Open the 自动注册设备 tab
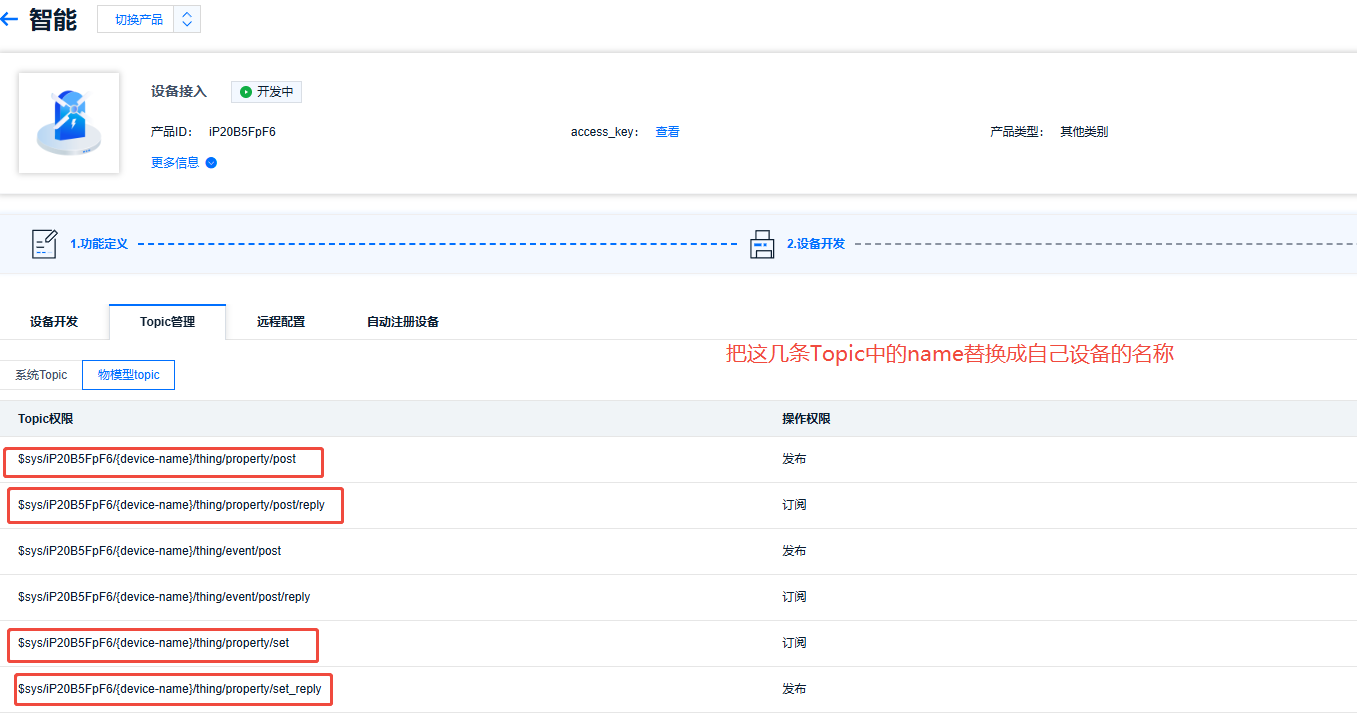 tap(403, 322)
